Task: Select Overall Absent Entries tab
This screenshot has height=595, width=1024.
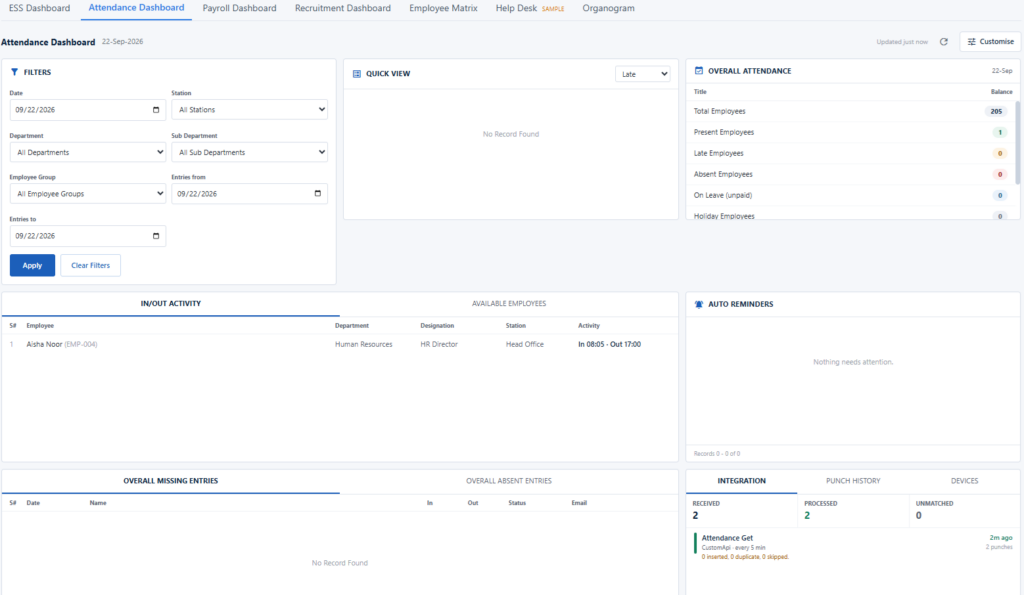Action: point(509,481)
